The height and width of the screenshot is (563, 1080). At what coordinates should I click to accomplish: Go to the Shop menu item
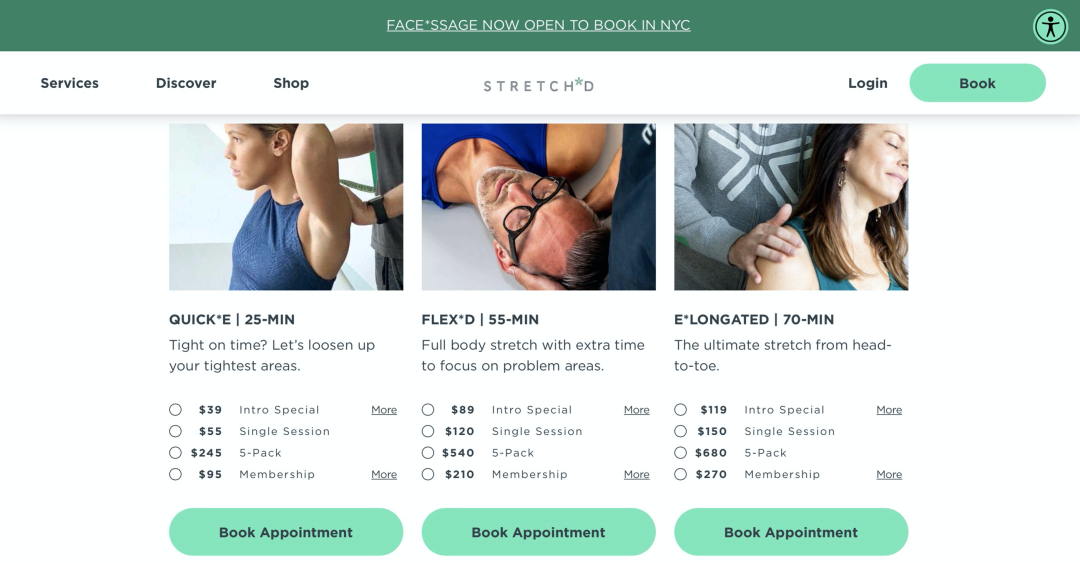tap(291, 83)
